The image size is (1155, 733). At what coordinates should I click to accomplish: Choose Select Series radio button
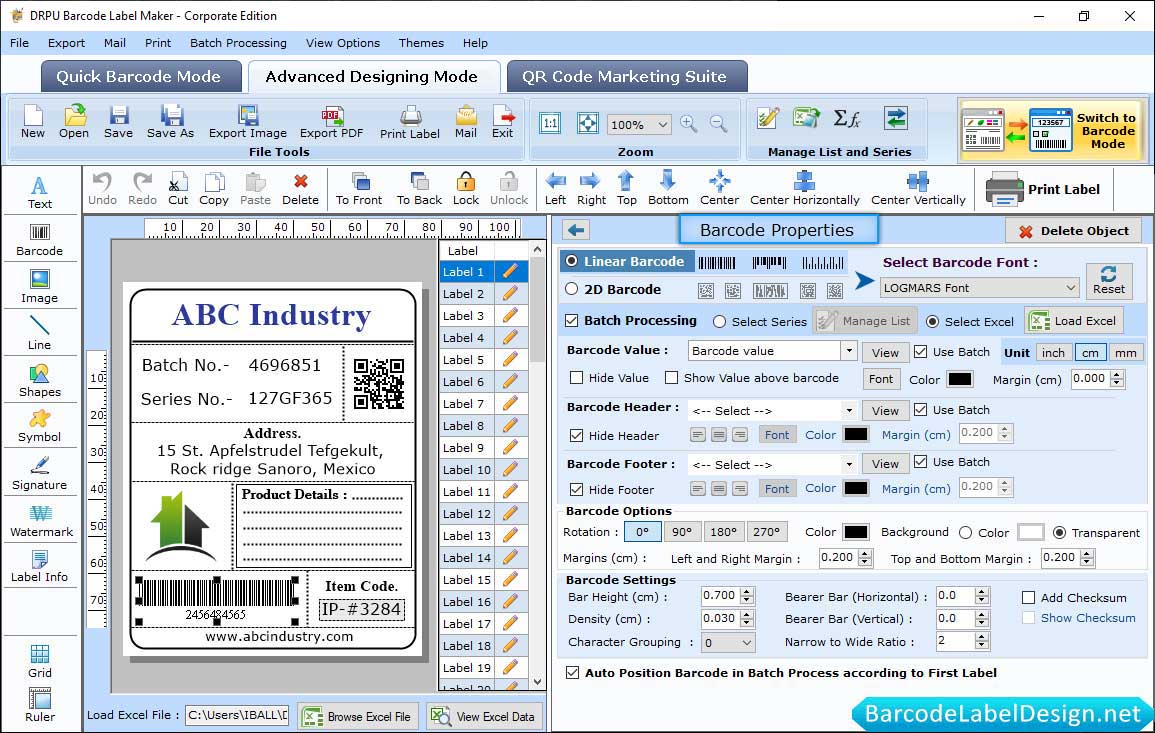click(720, 321)
